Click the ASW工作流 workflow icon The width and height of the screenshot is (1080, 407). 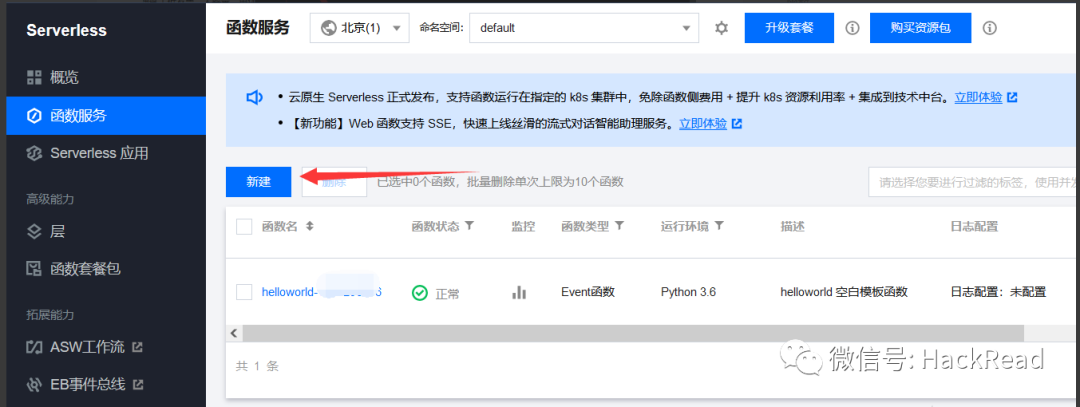coord(34,346)
